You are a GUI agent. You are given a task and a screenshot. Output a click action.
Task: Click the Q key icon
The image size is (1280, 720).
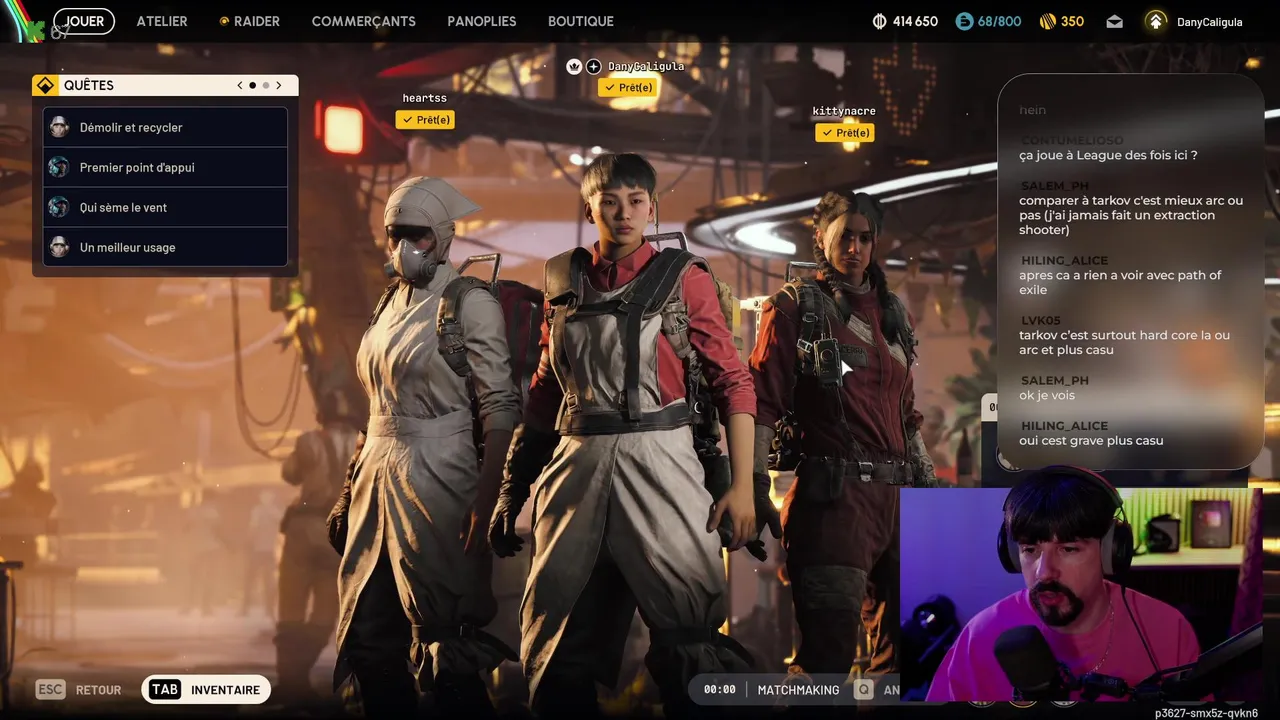(864, 690)
